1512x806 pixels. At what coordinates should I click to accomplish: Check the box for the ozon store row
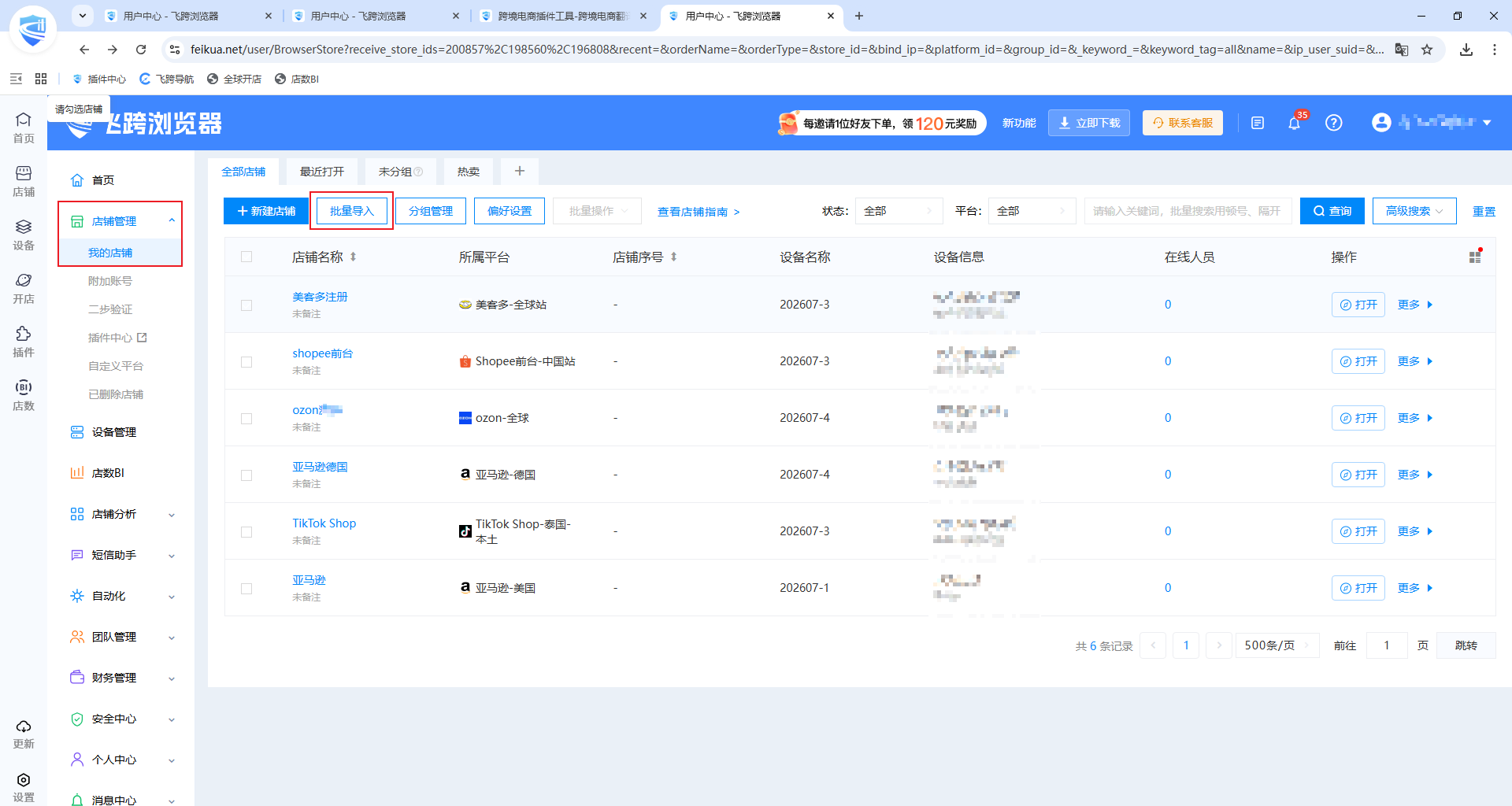(246, 419)
